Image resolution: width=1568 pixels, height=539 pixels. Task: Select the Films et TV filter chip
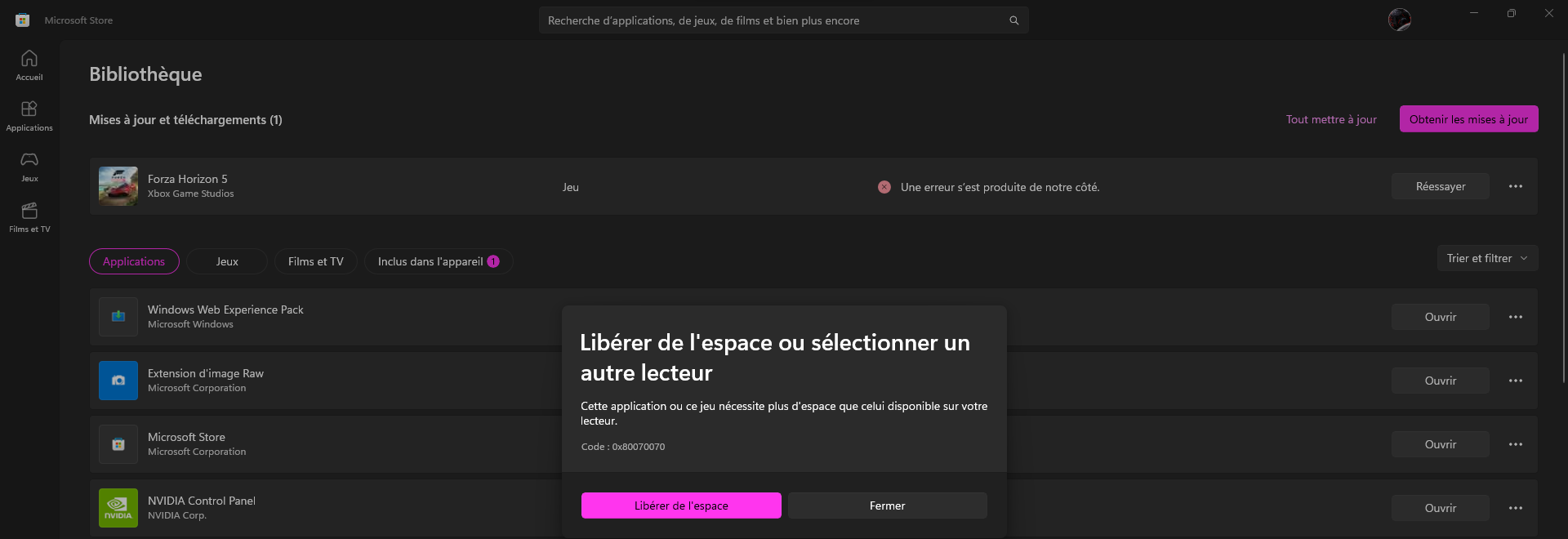coord(315,261)
